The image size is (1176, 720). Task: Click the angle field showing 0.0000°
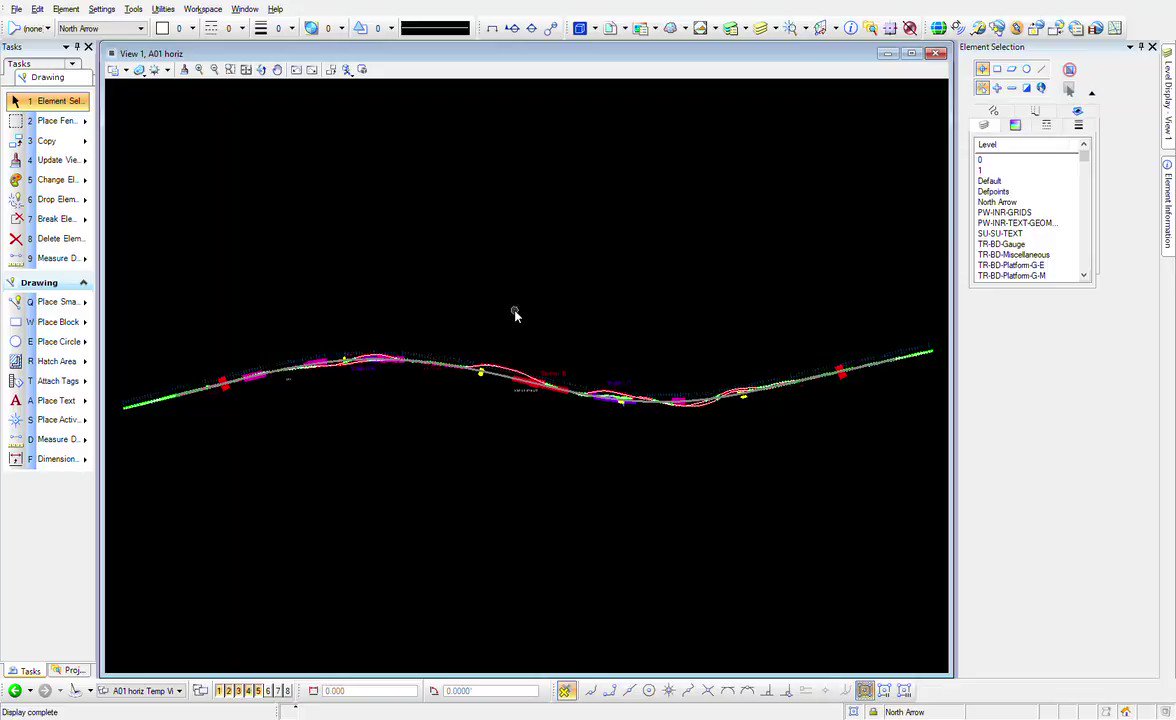click(490, 691)
